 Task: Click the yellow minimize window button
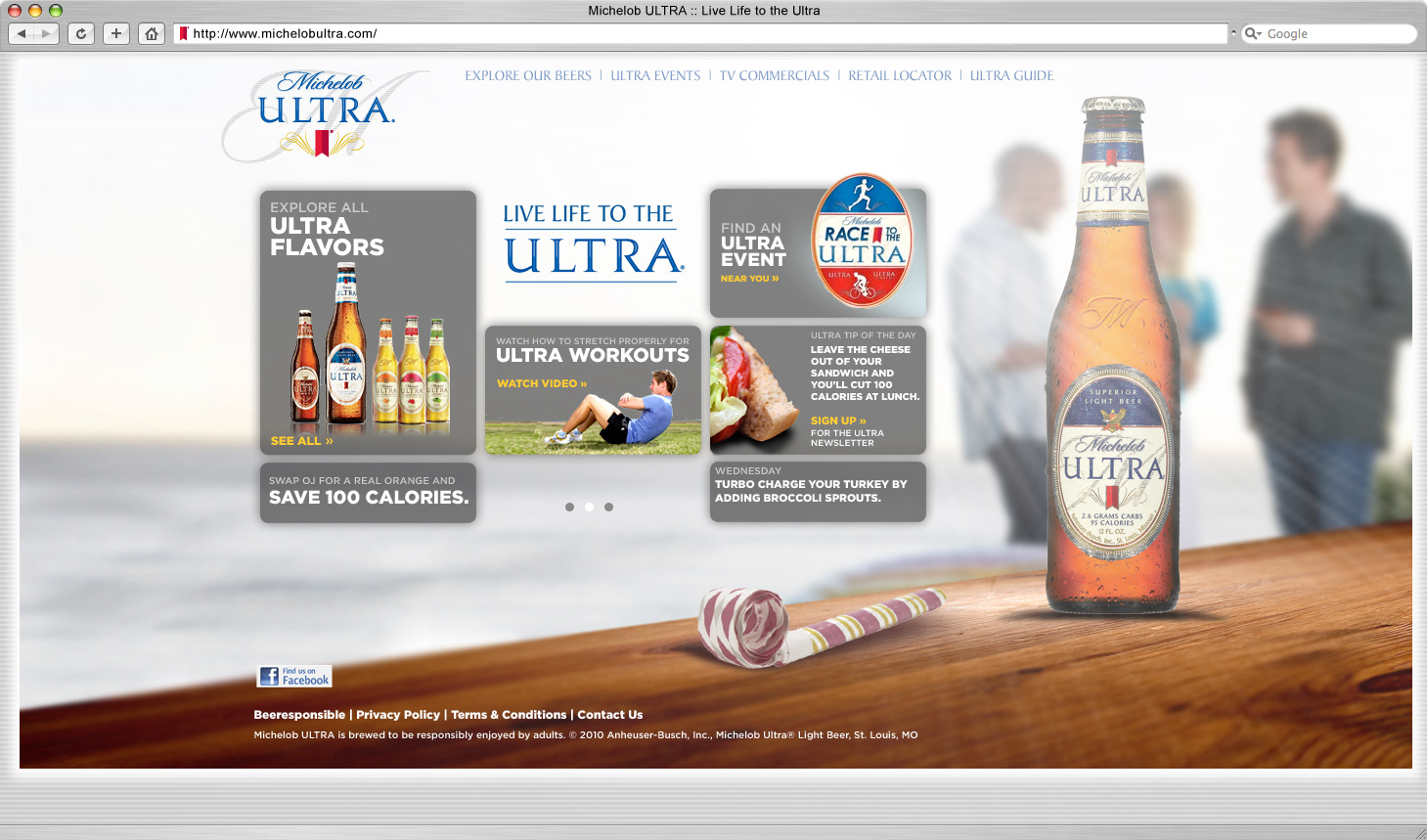(x=35, y=10)
